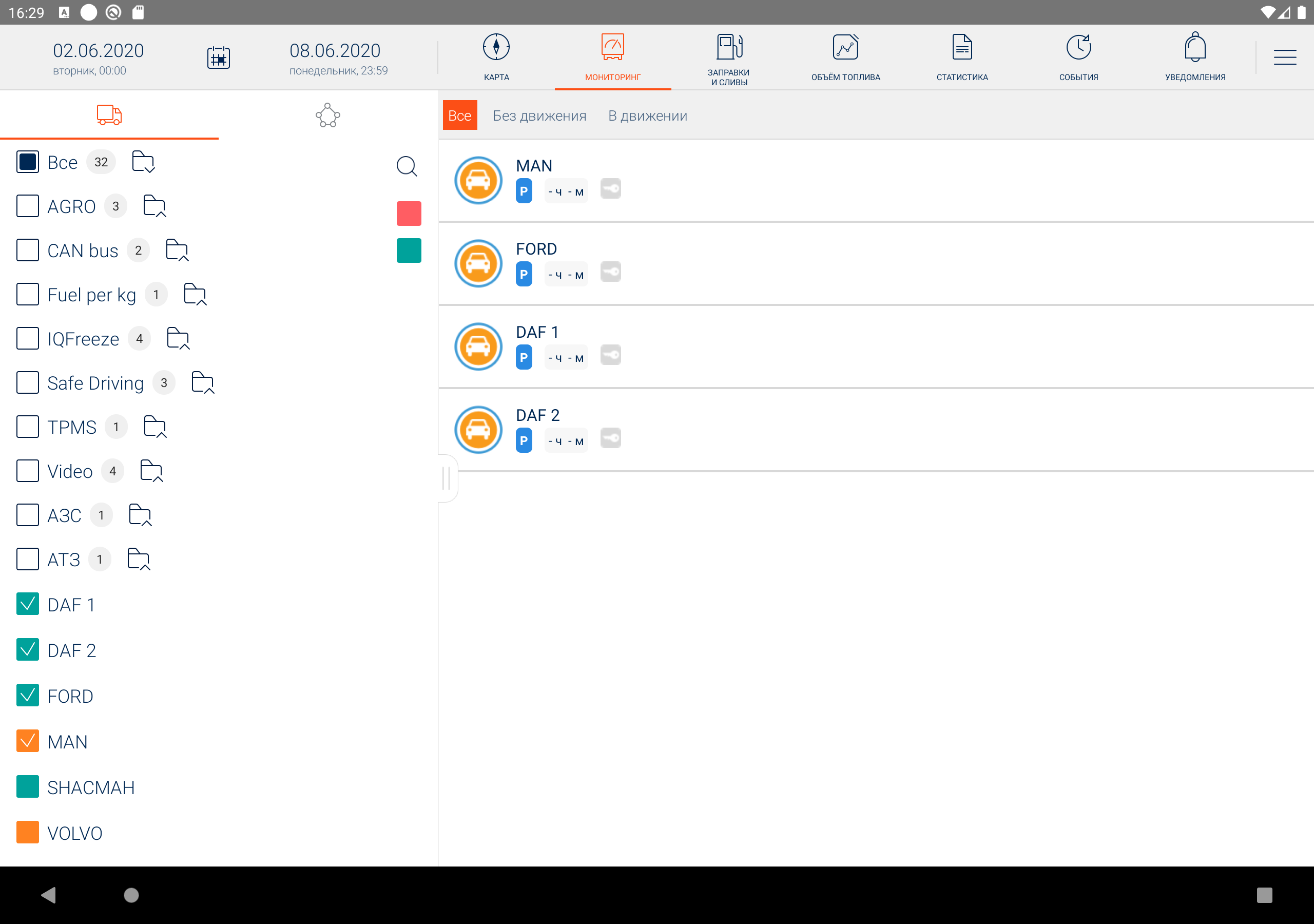Click the DAF 2 parking P badge
The image size is (1314, 924).
[x=524, y=440]
